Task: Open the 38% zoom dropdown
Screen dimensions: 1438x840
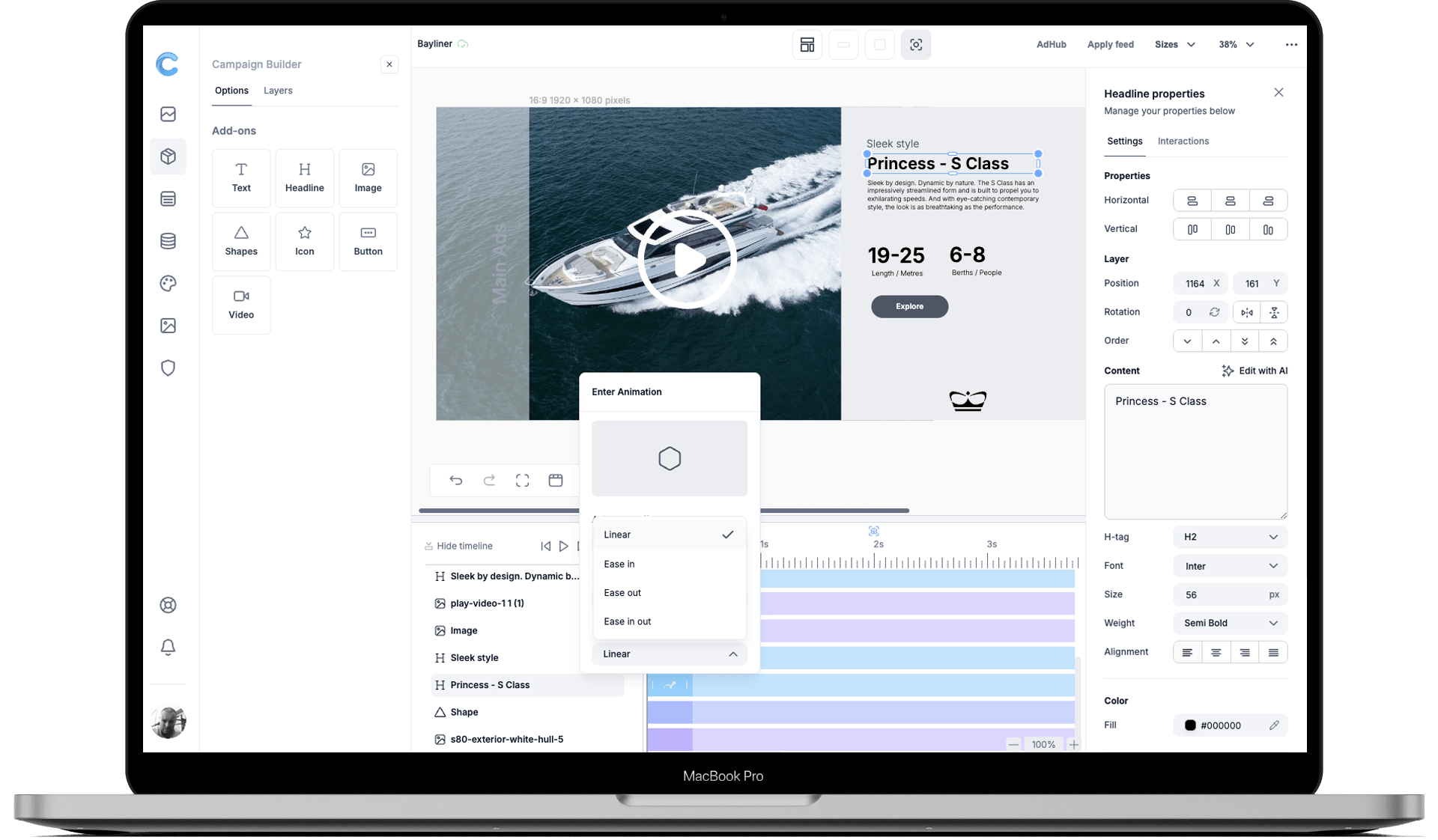Action: coord(1237,45)
